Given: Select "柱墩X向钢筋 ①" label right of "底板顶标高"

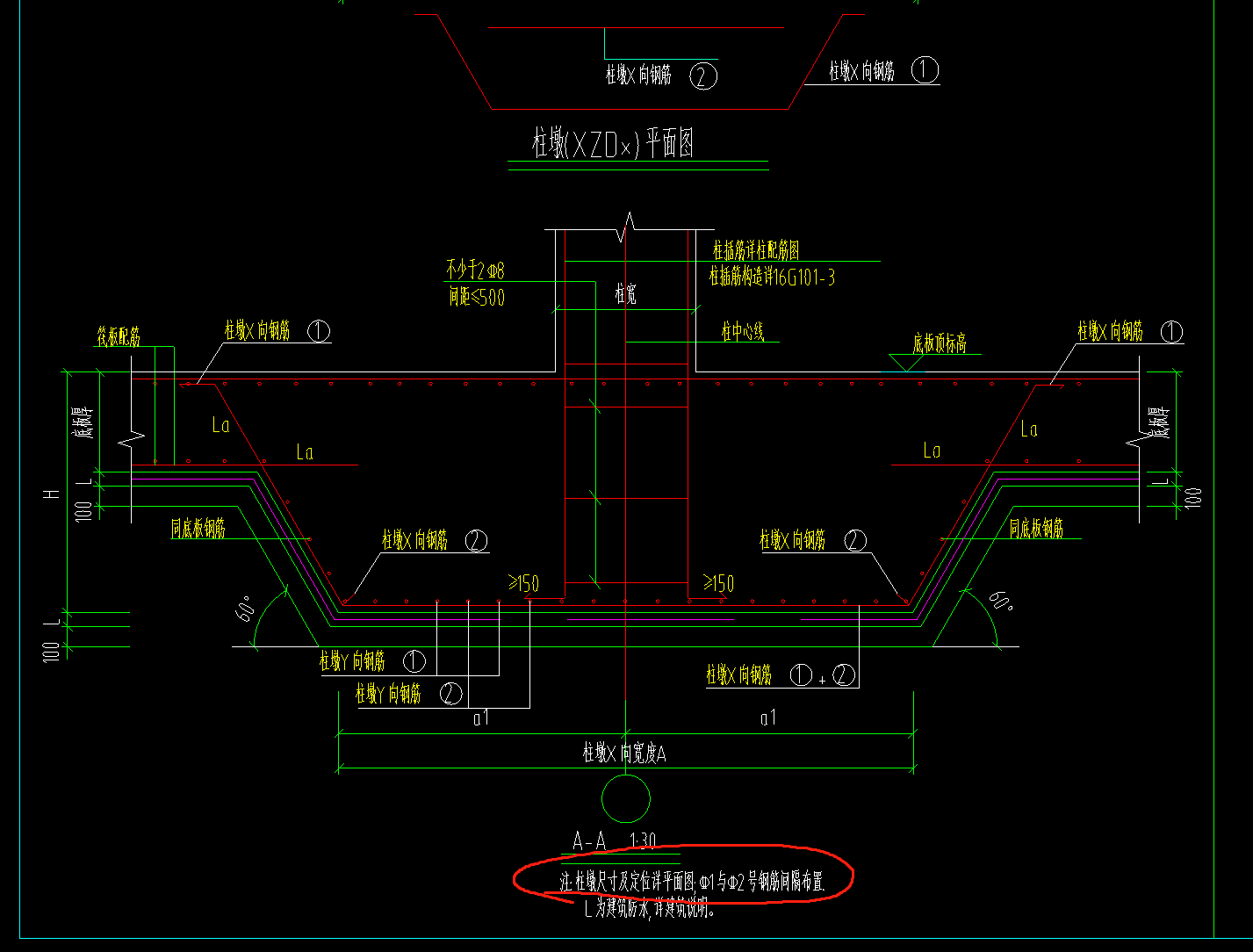Looking at the screenshot, I should click(1131, 332).
